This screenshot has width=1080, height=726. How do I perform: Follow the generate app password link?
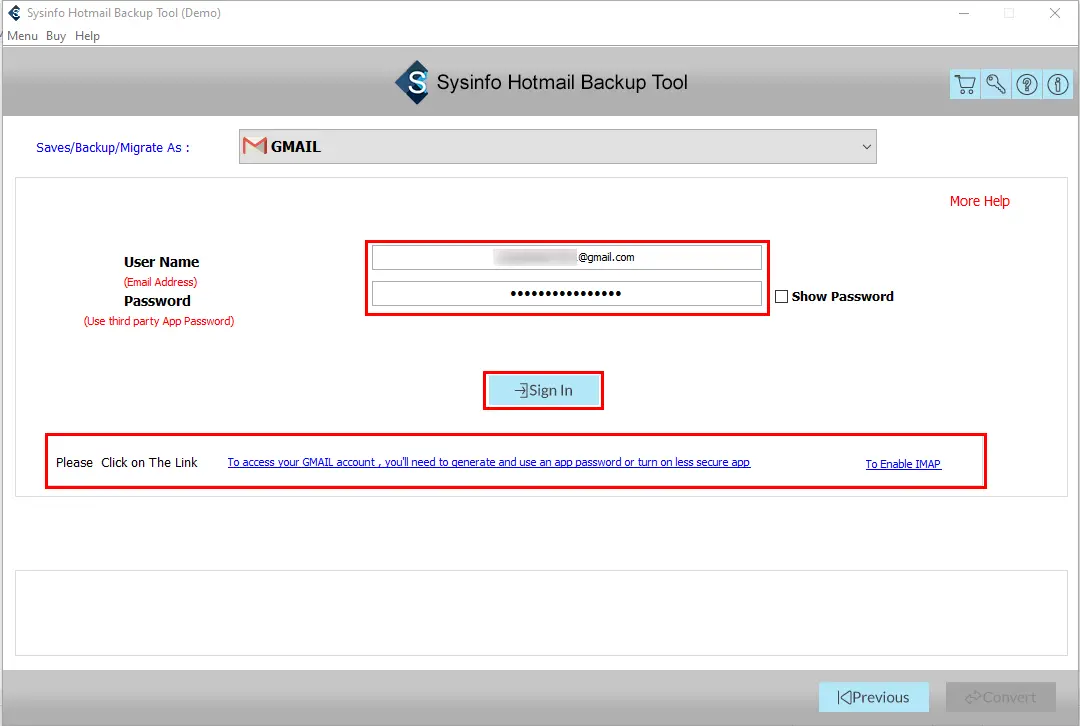[x=489, y=462]
